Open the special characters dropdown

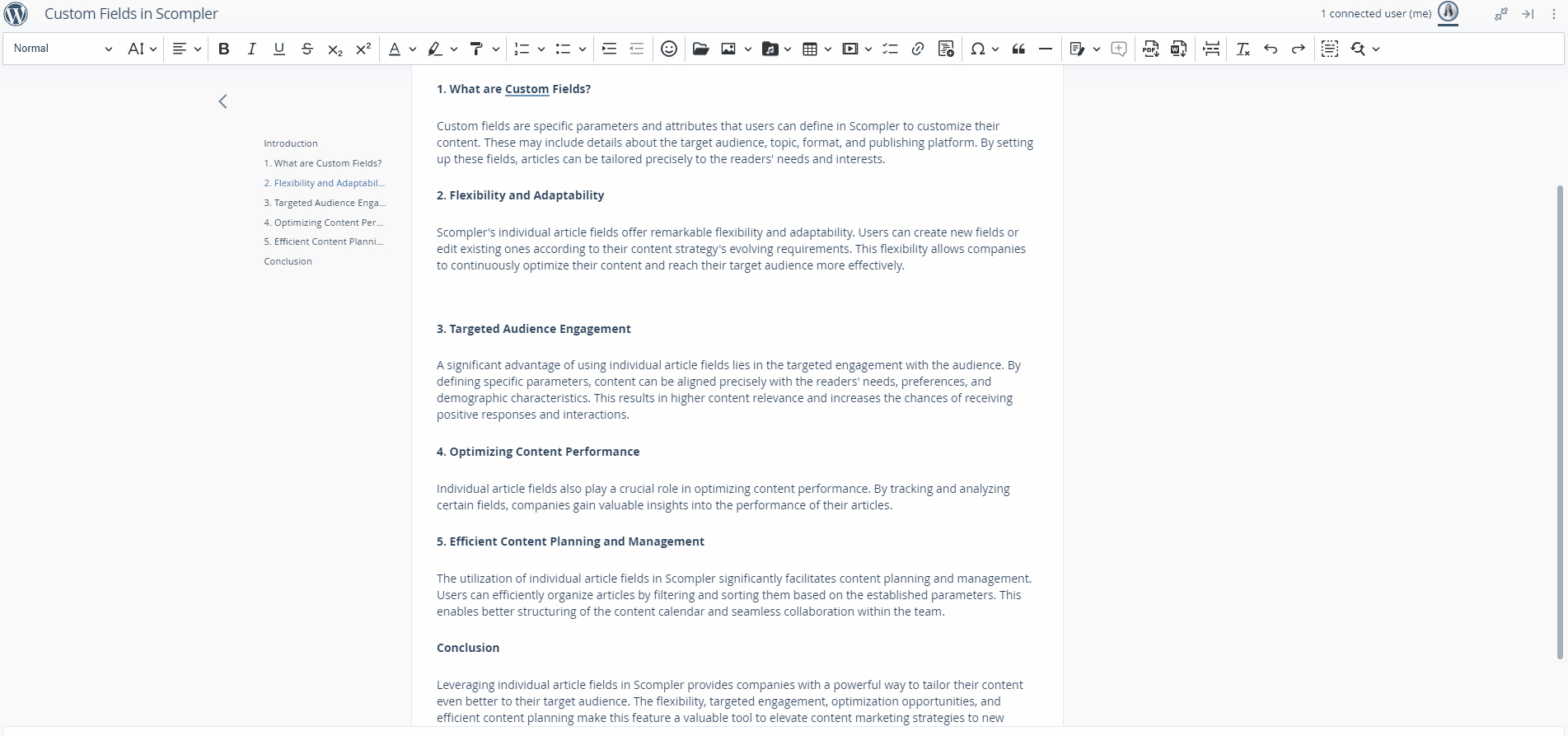pos(995,49)
